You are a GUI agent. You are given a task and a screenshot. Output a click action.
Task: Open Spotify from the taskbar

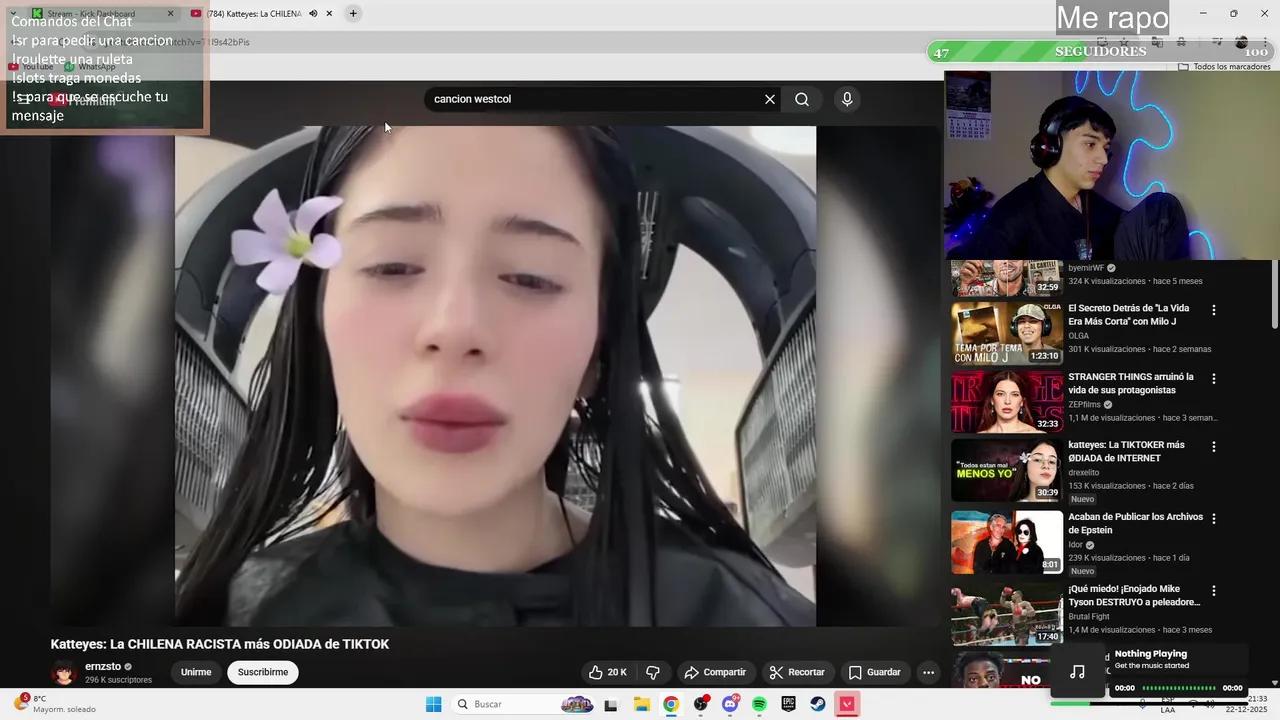point(759,704)
